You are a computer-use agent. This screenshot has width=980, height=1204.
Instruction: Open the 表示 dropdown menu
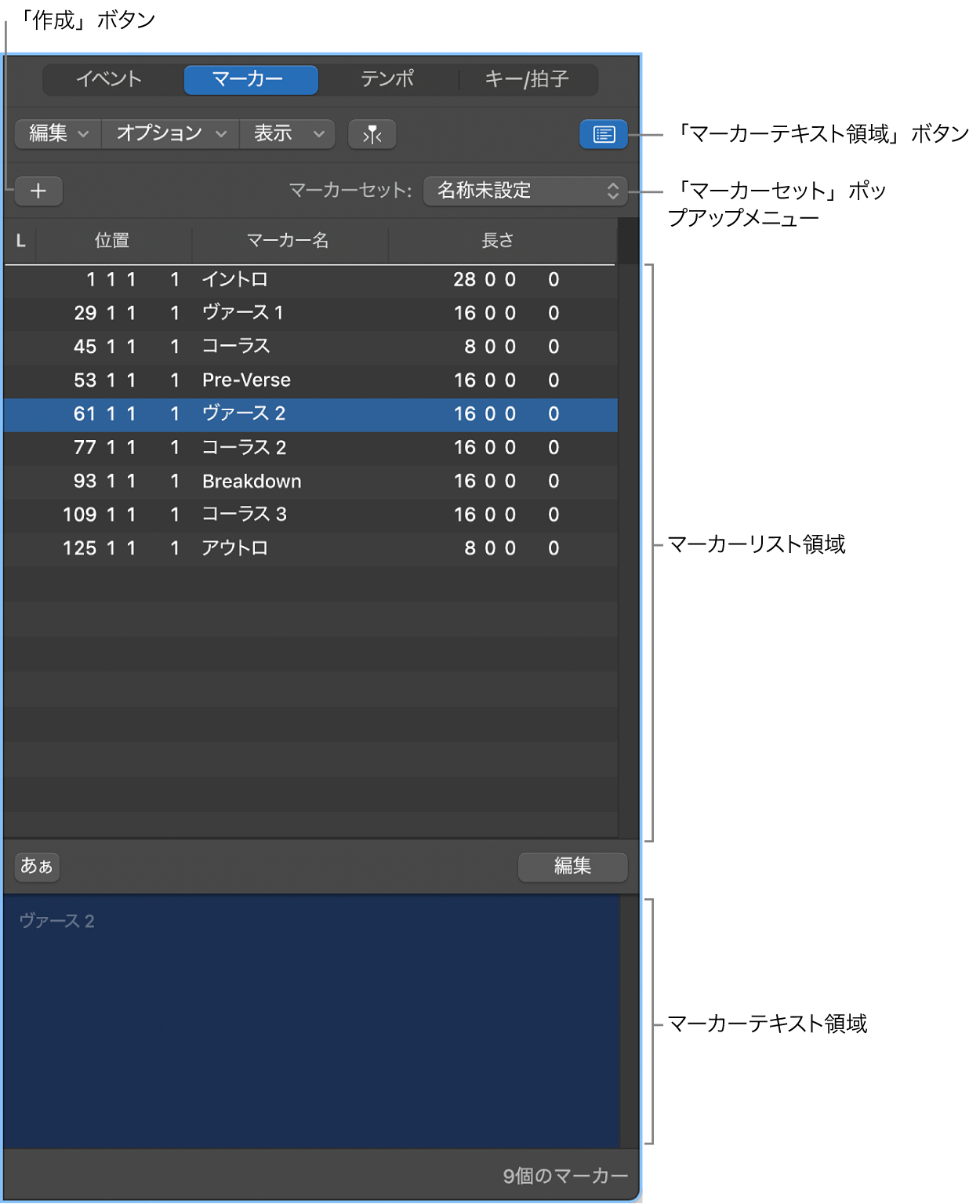286,134
